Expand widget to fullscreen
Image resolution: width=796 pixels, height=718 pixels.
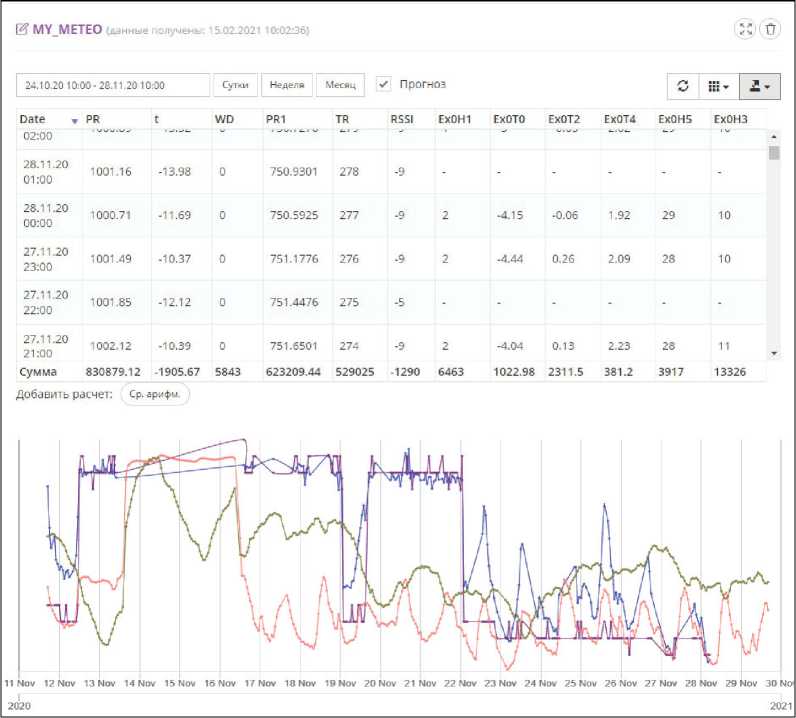coord(745,29)
